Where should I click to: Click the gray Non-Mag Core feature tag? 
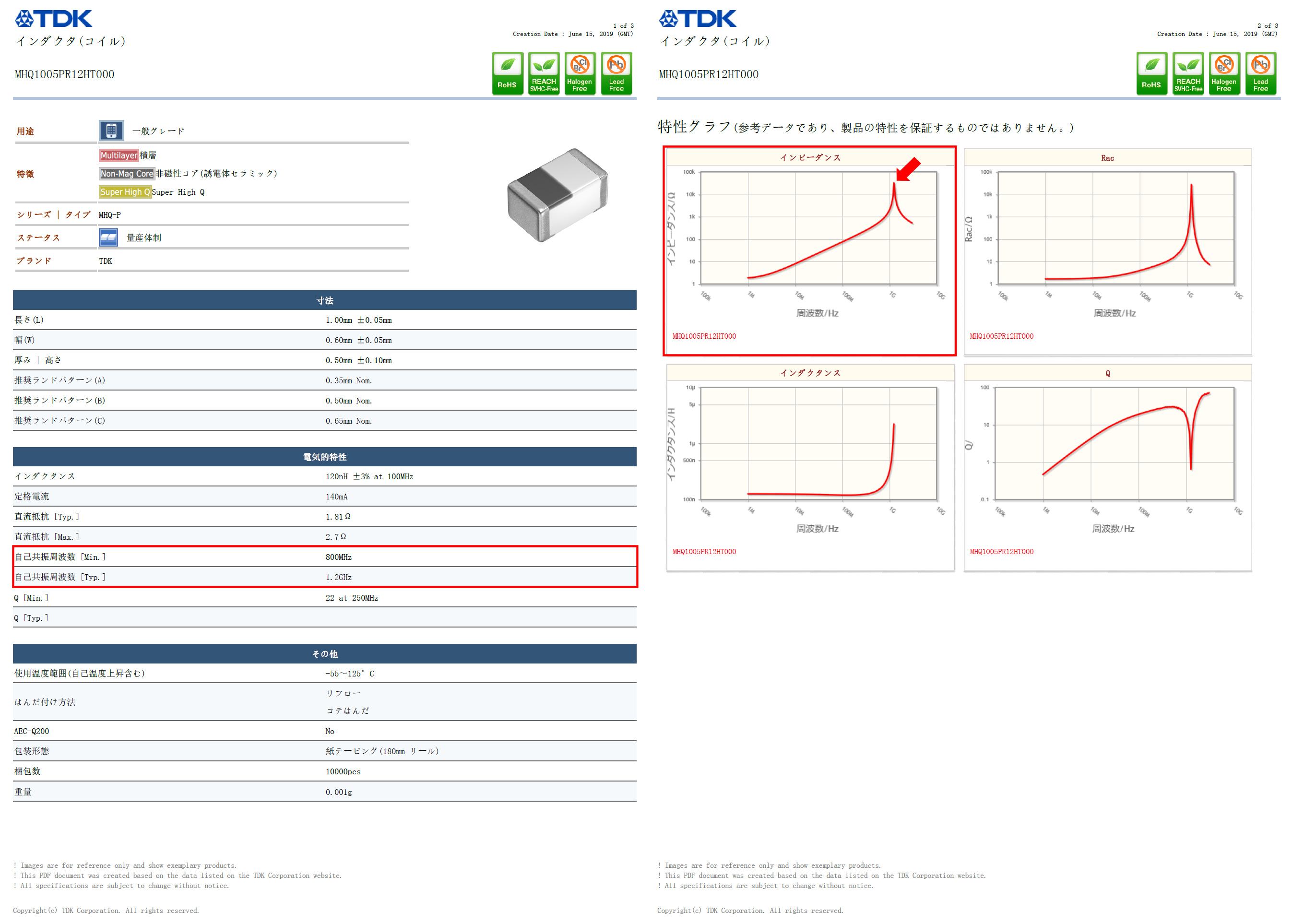pos(127,174)
